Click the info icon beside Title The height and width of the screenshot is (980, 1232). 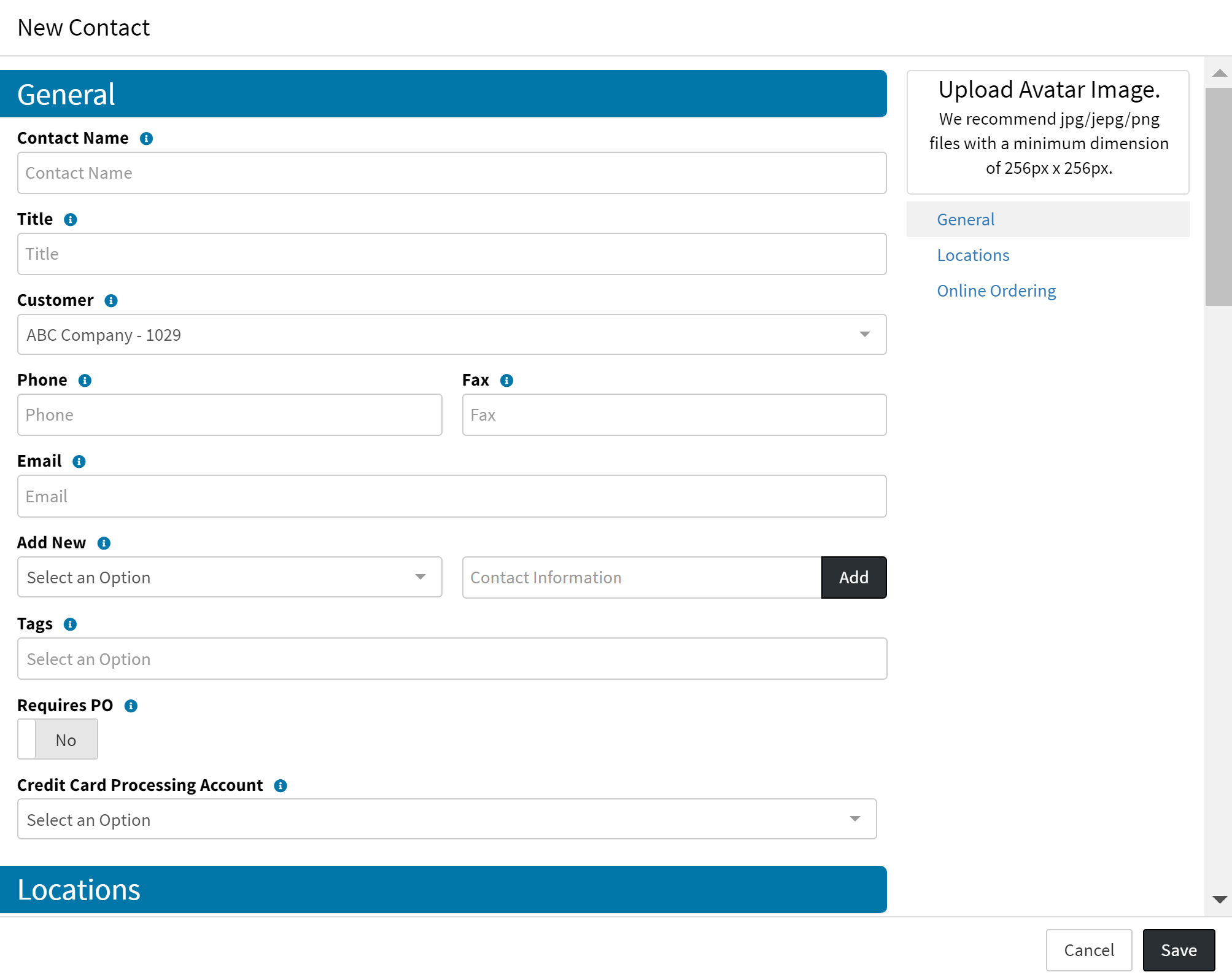pyautogui.click(x=71, y=220)
